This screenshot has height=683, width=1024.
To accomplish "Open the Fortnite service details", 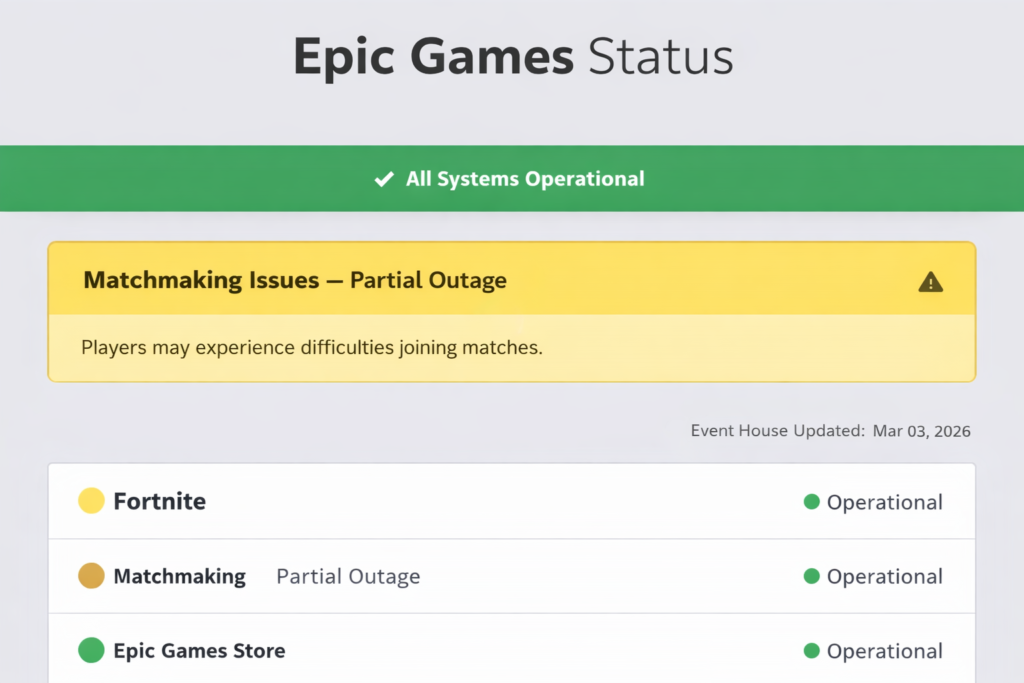I will (x=159, y=501).
